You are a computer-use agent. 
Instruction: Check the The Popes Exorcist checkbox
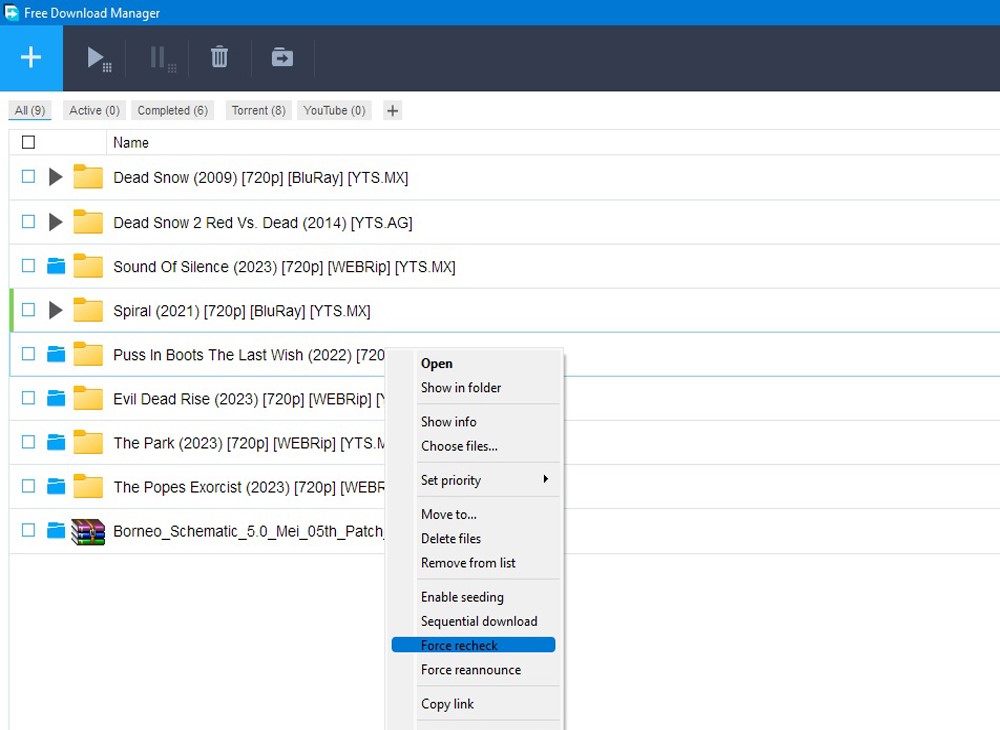pyautogui.click(x=28, y=486)
